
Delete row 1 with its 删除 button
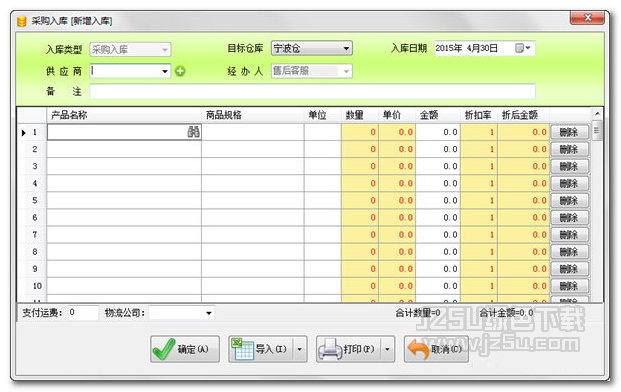[x=569, y=132]
